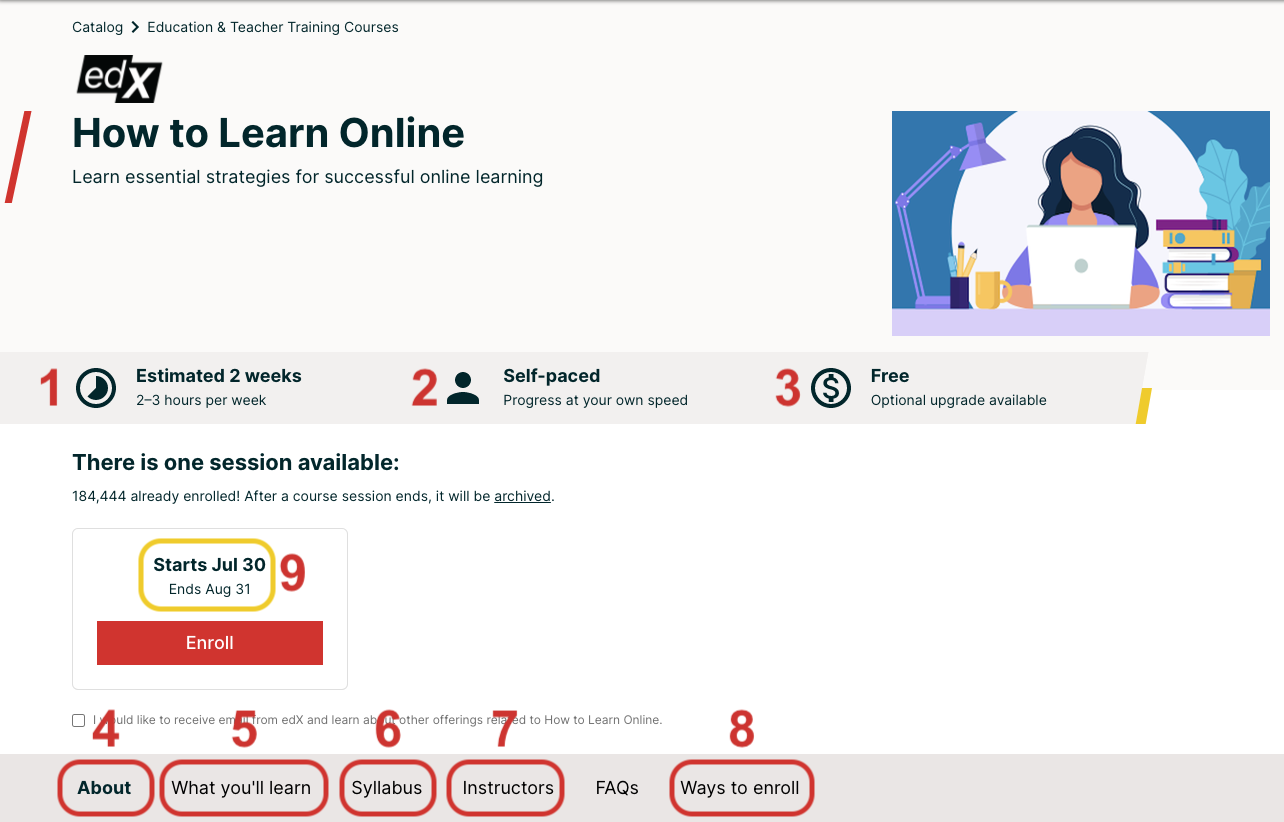Expand the FAQs section
Screen dimensions: 1284x822
point(617,788)
